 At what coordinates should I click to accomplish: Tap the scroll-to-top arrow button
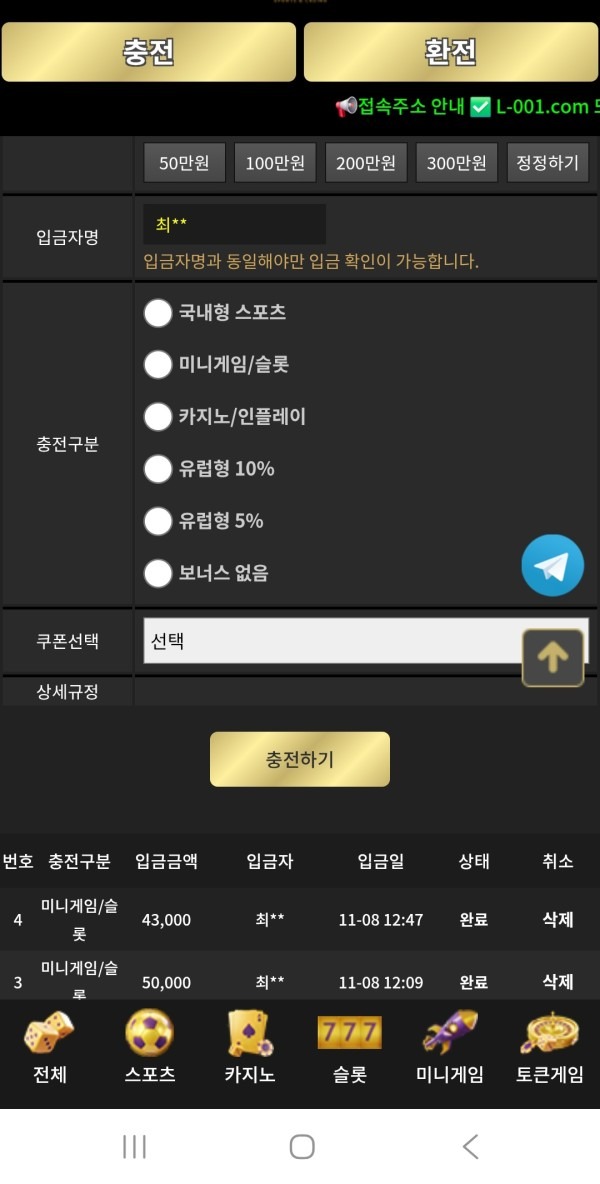point(553,657)
